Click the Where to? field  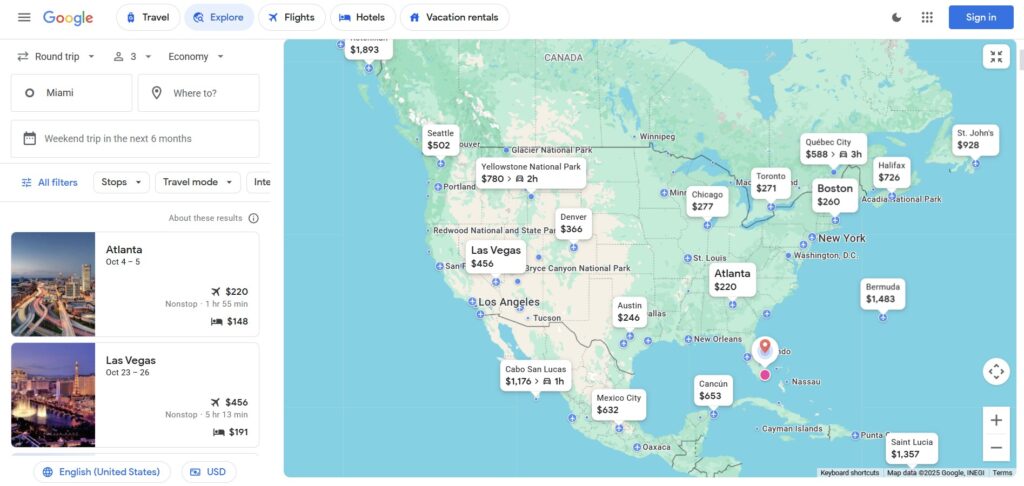click(199, 93)
